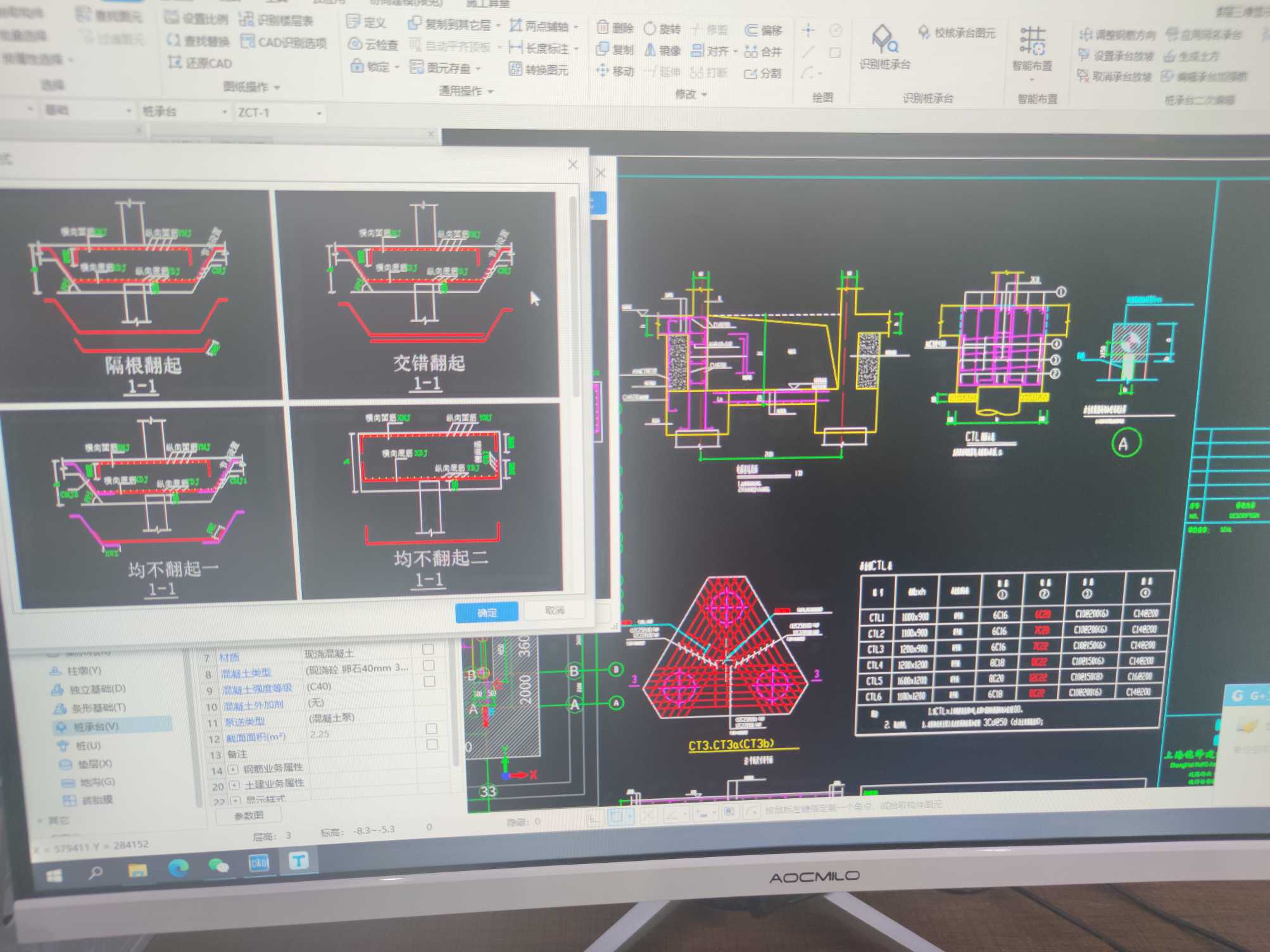Select 垫层(X) in component tree

coord(86,764)
